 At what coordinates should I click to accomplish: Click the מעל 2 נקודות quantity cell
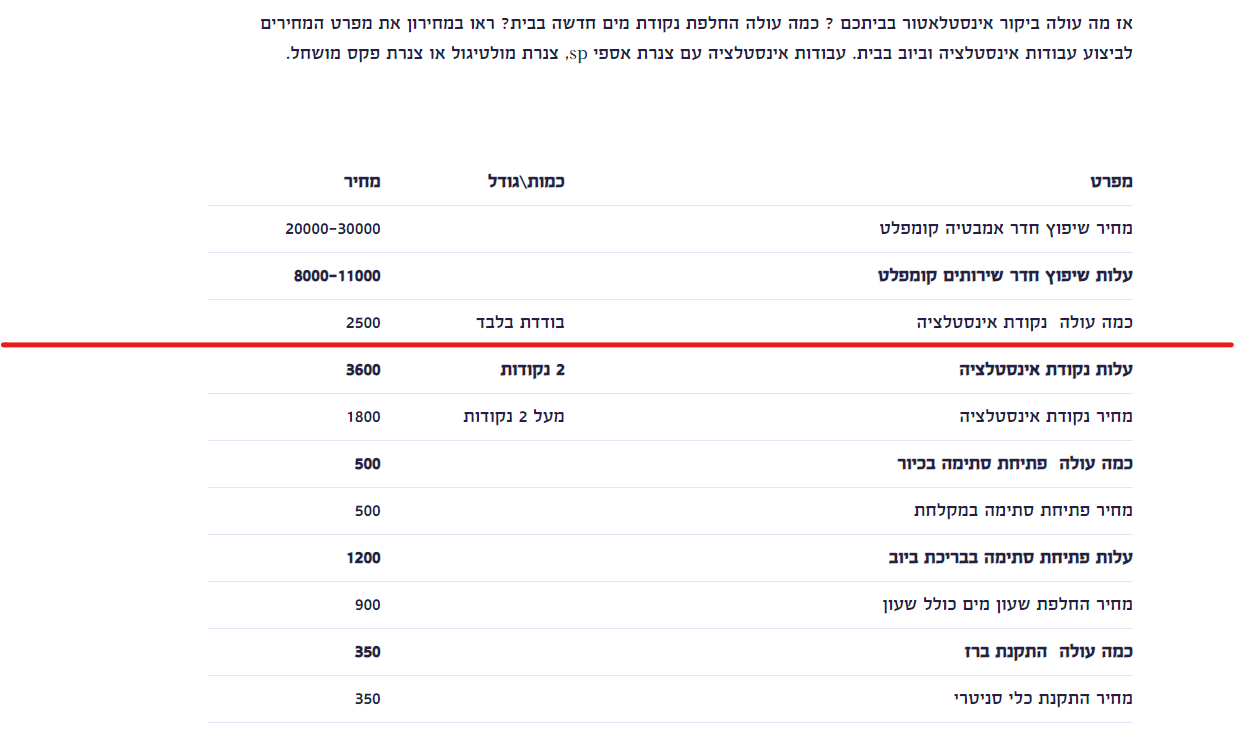coord(514,417)
